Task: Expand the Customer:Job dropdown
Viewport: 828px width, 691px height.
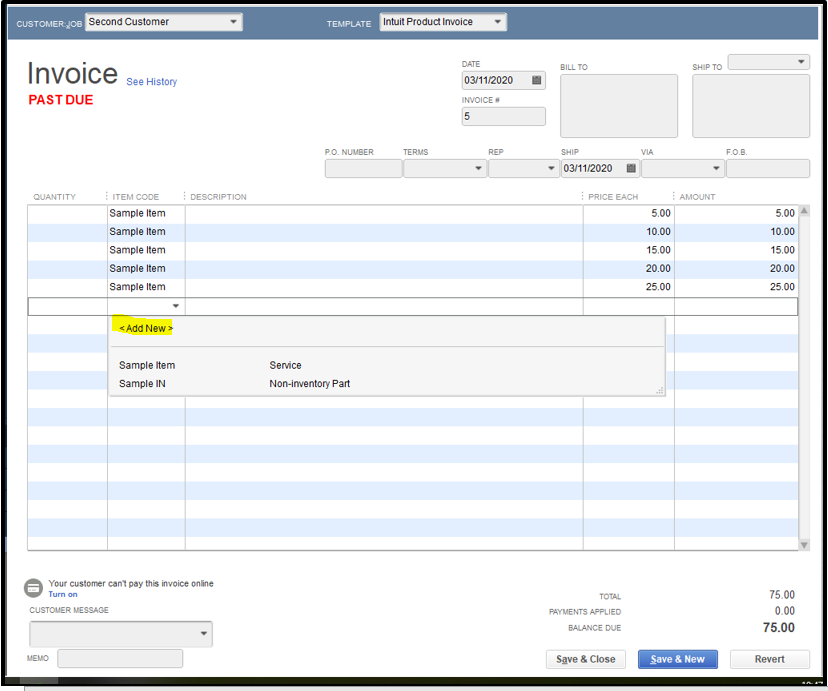Action: click(233, 22)
